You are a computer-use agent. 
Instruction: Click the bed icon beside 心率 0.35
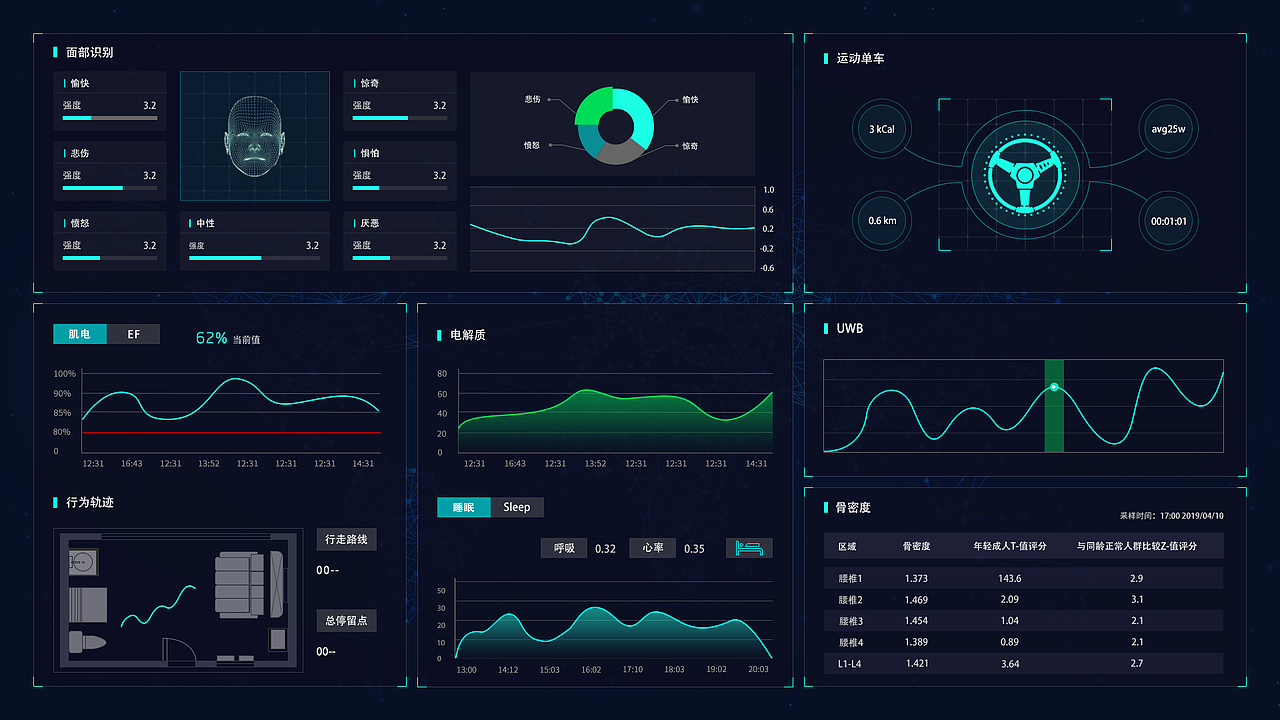[x=750, y=548]
